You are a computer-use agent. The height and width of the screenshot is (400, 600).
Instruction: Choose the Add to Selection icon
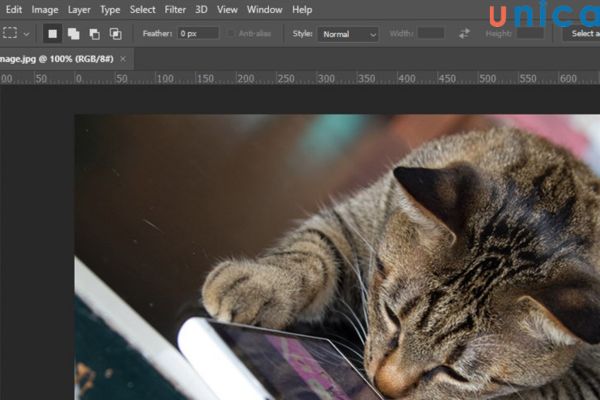tap(73, 33)
